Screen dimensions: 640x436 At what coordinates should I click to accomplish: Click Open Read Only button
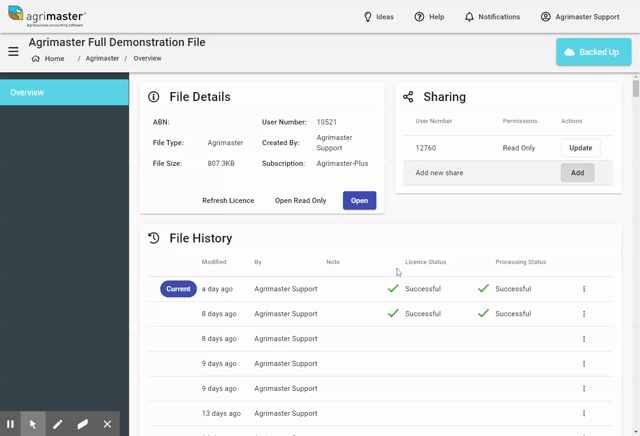[x=300, y=200]
